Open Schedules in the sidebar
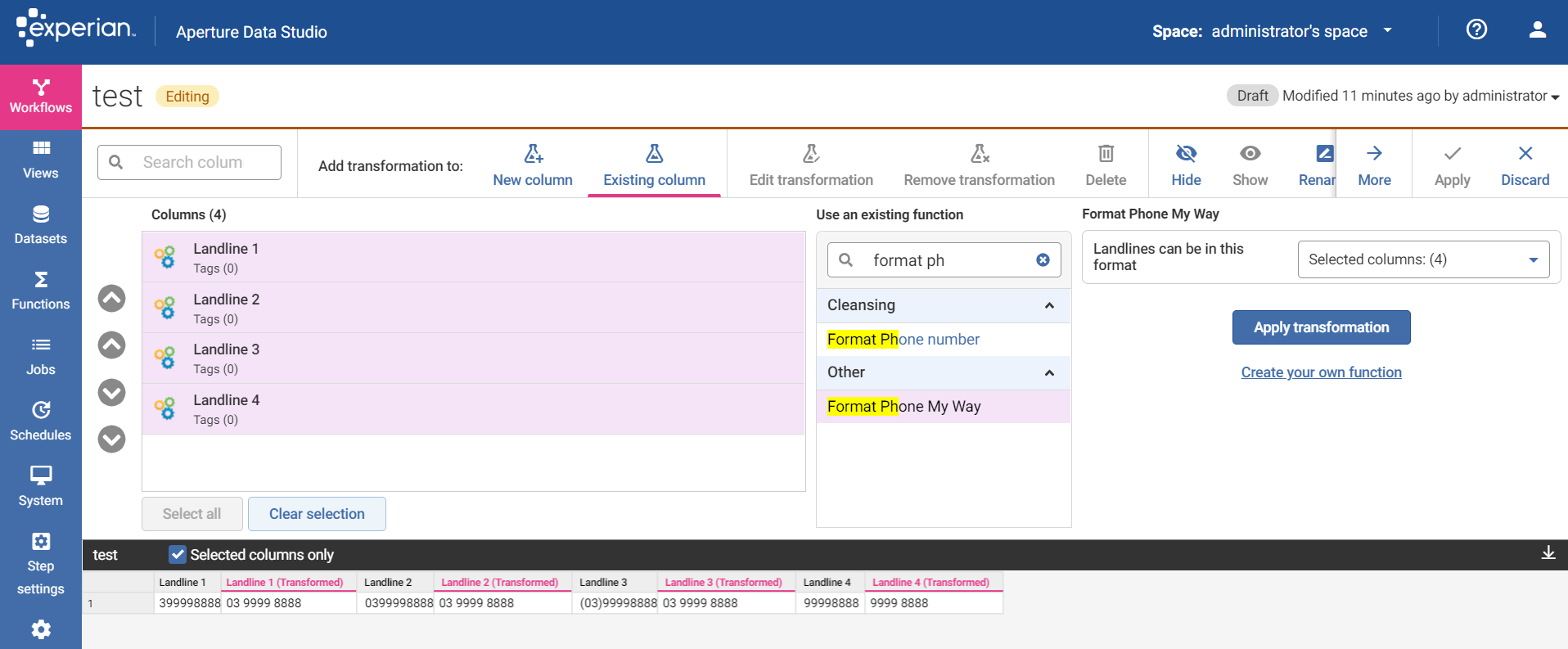 pyautogui.click(x=41, y=422)
